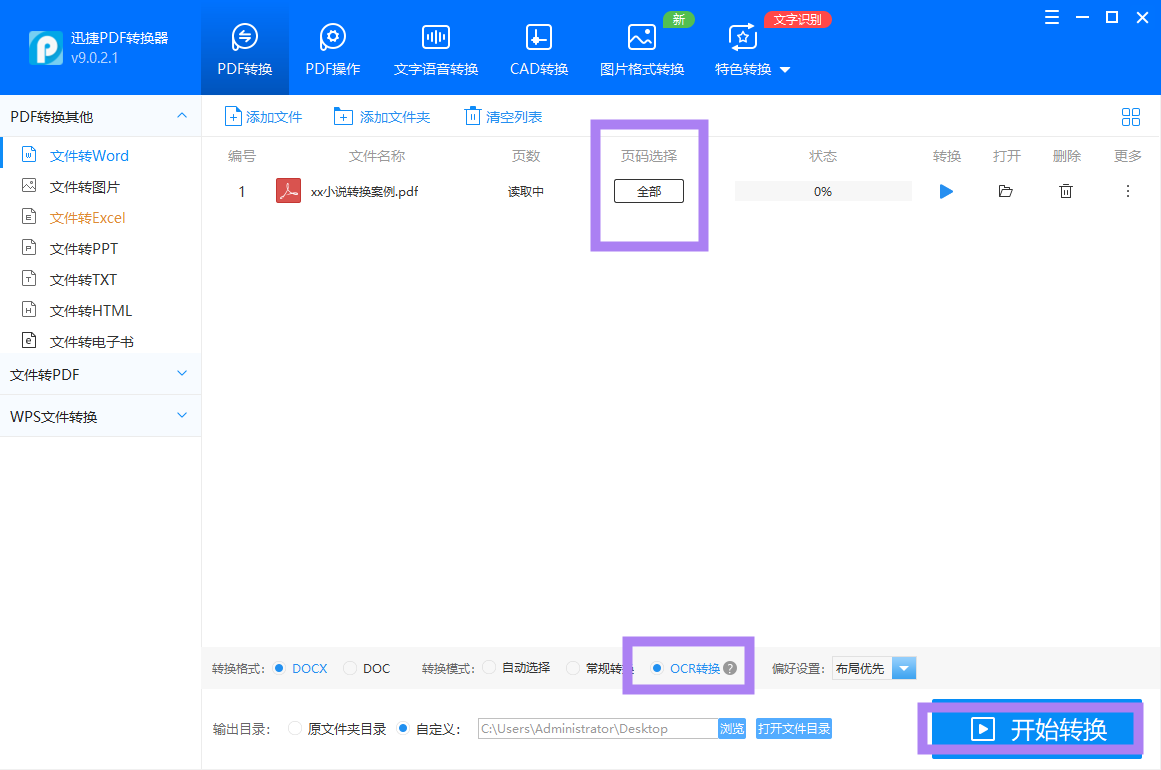Click 清空列表 trash button

tap(503, 117)
